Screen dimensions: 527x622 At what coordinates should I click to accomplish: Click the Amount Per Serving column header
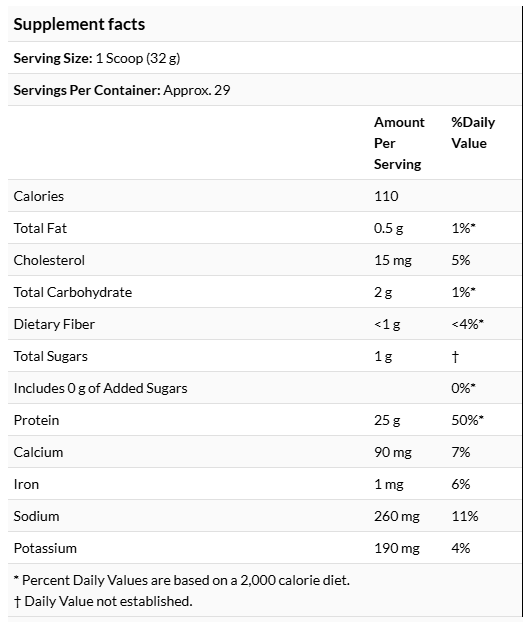pos(399,143)
